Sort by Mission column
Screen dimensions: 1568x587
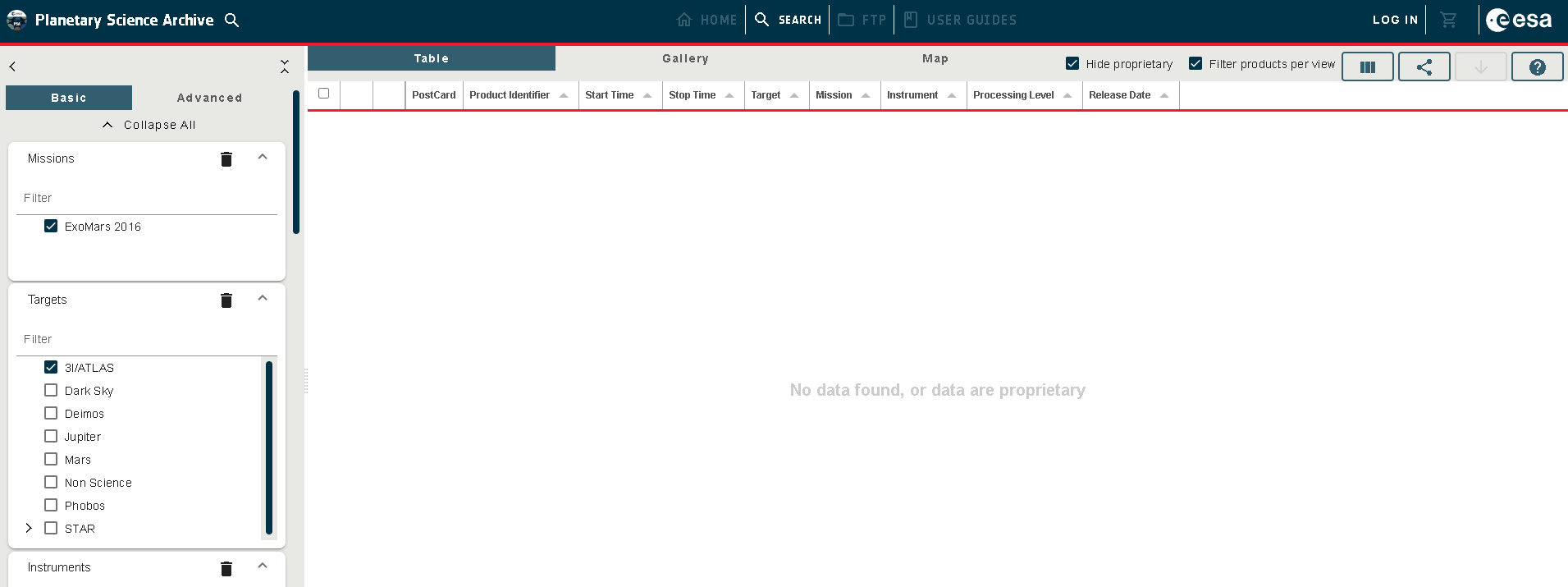pos(844,95)
